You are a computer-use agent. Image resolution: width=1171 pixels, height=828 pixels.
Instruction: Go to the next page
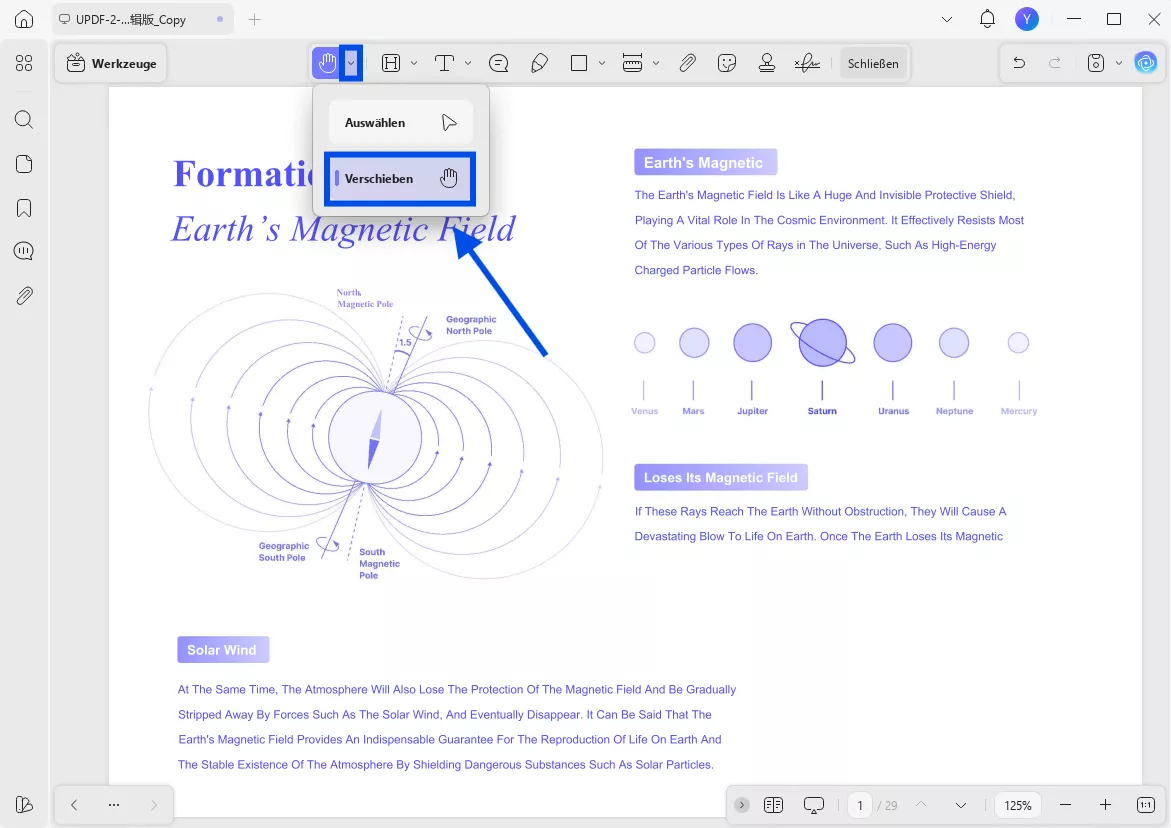click(x=960, y=805)
